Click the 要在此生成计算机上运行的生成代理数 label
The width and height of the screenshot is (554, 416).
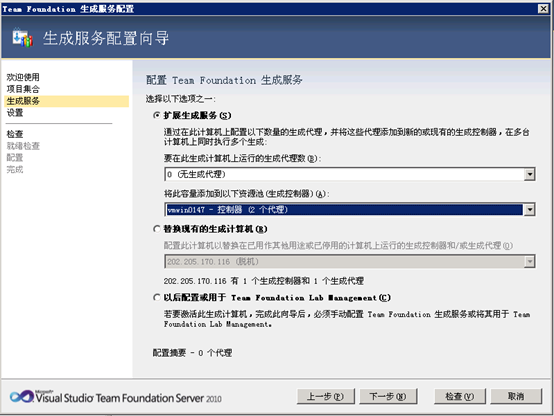[242, 158]
